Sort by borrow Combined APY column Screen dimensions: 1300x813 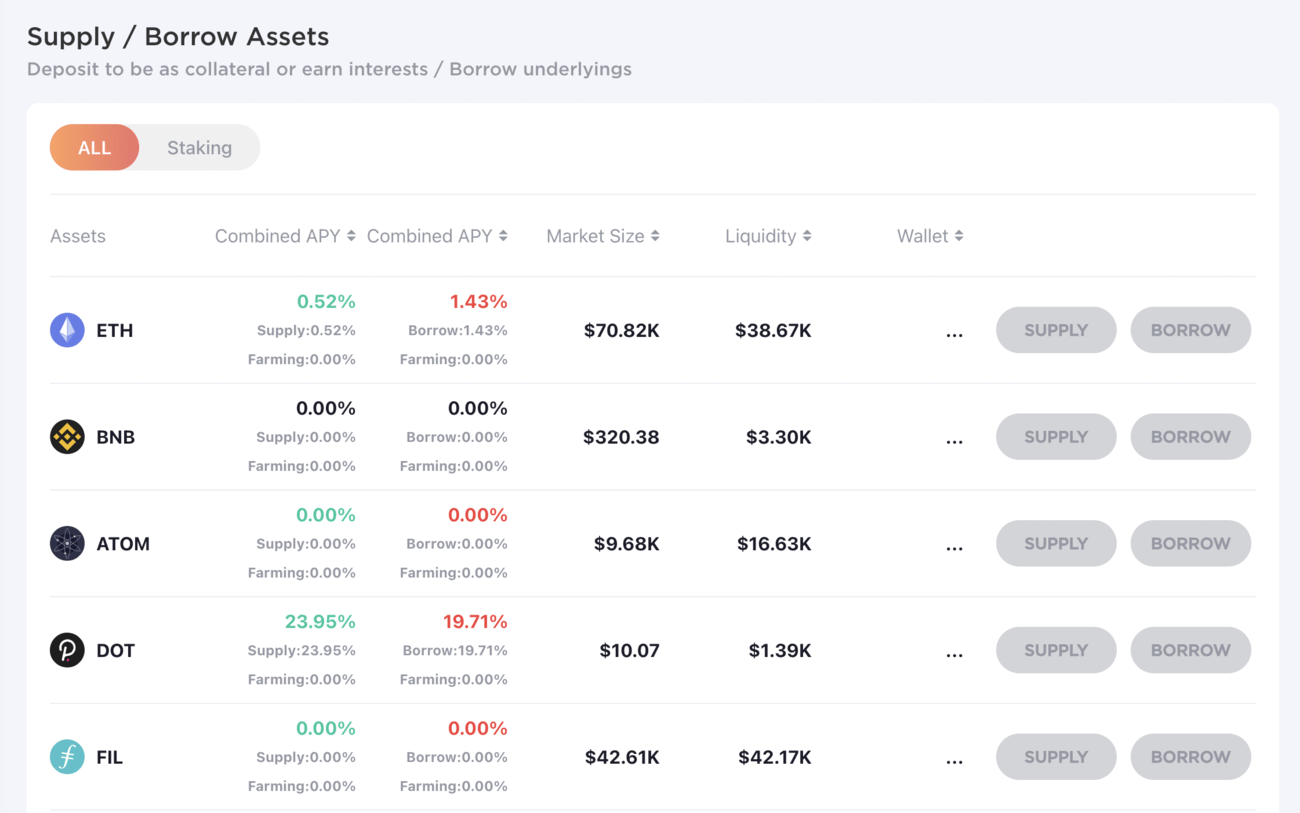pos(437,236)
